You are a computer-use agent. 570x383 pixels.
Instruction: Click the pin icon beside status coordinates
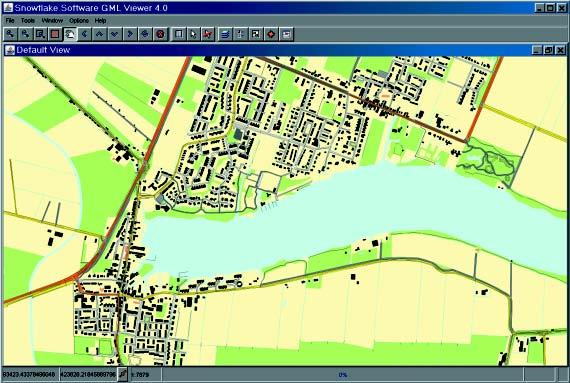coord(123,375)
